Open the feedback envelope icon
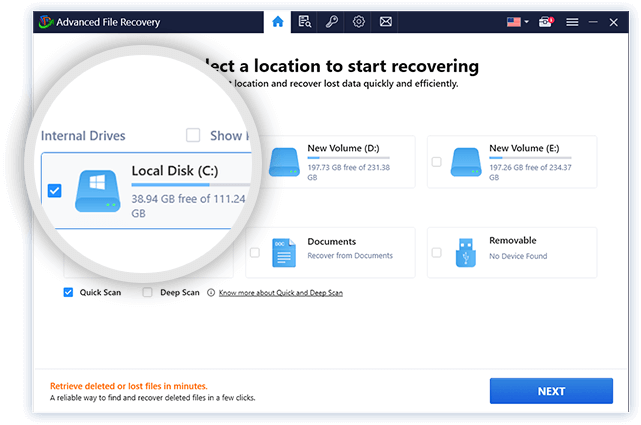This screenshot has width=641, height=425. tap(385, 21)
